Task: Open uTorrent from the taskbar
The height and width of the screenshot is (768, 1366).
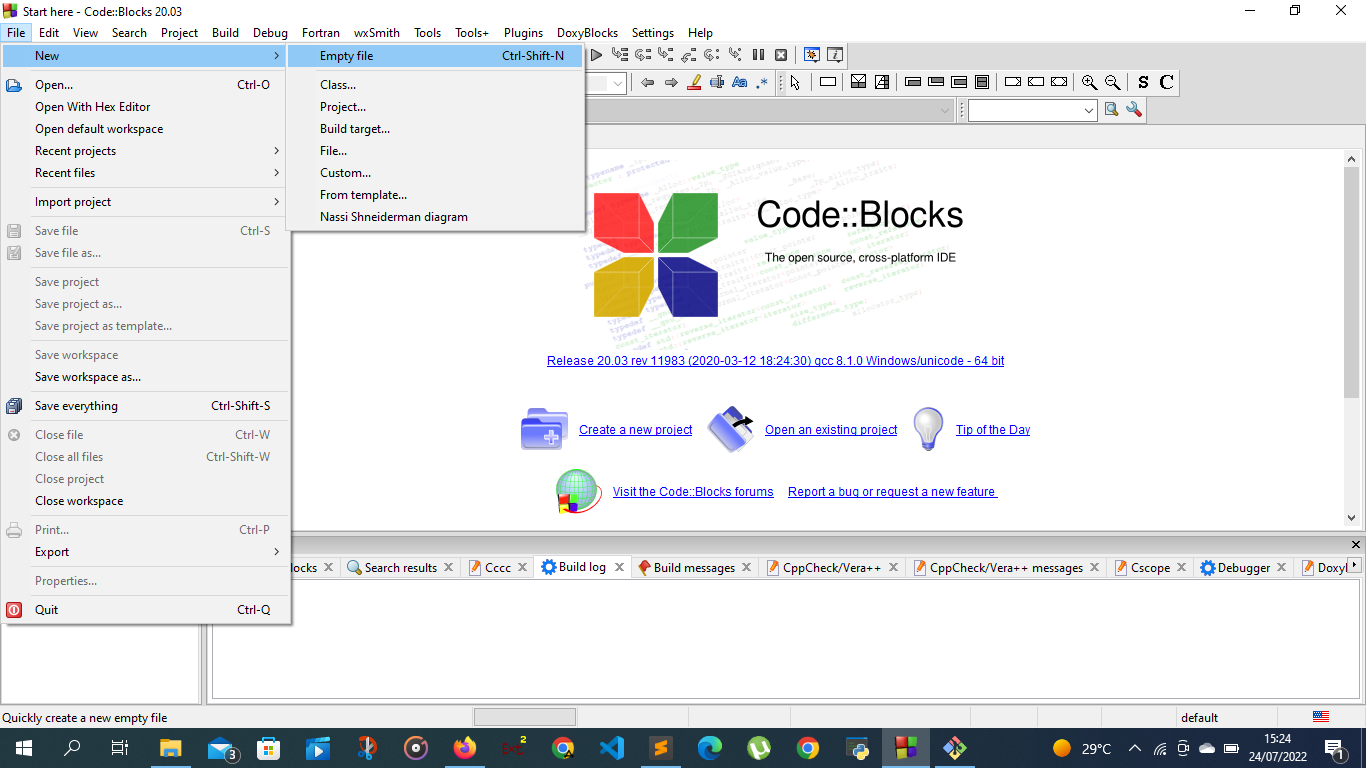Action: tap(759, 748)
